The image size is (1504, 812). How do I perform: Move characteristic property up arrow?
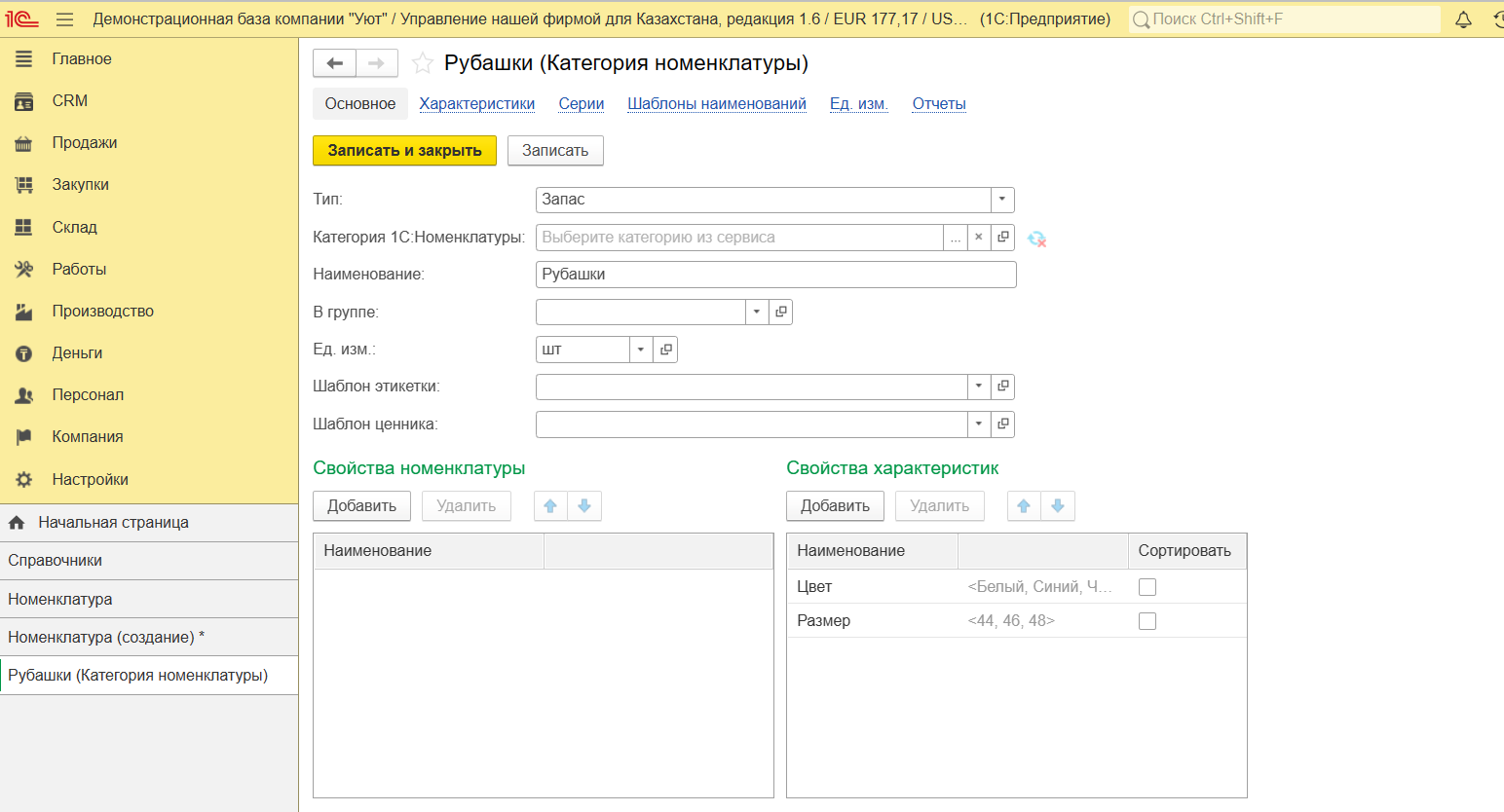[x=1024, y=506]
